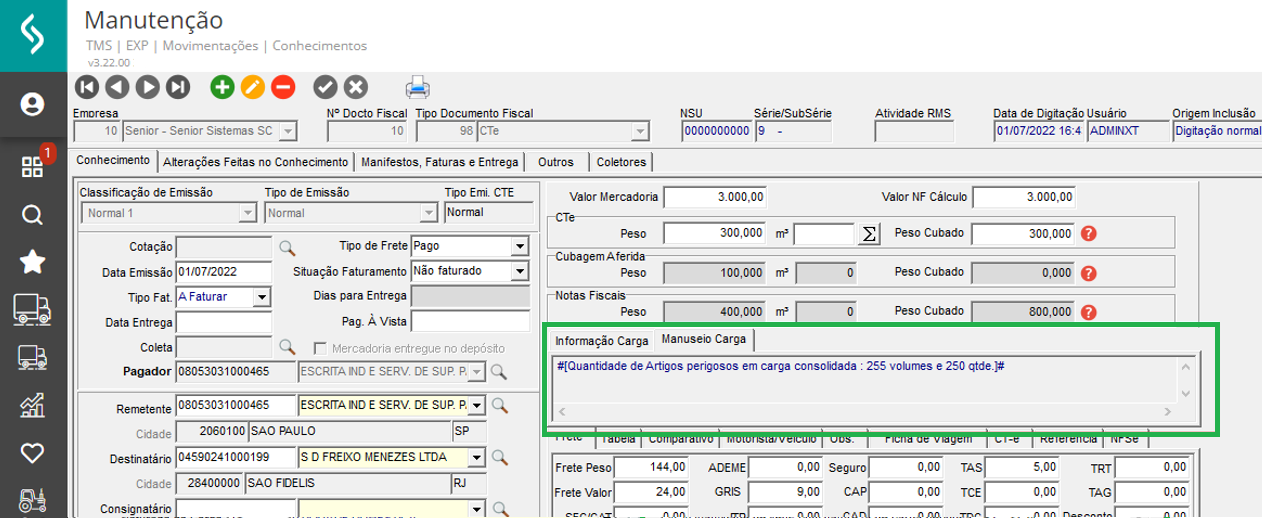Viewport: 1262px width, 518px height.
Task: Toggle Mercadoria entregue no depósito checkbox
Action: click(321, 348)
